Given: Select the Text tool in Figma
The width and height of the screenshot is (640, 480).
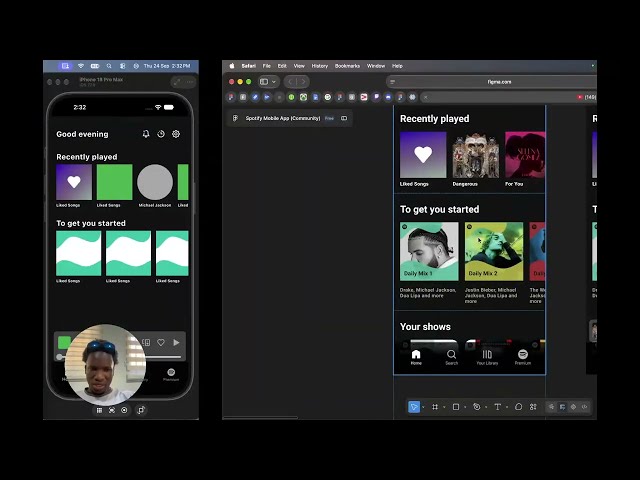Looking at the screenshot, I should 497,407.
